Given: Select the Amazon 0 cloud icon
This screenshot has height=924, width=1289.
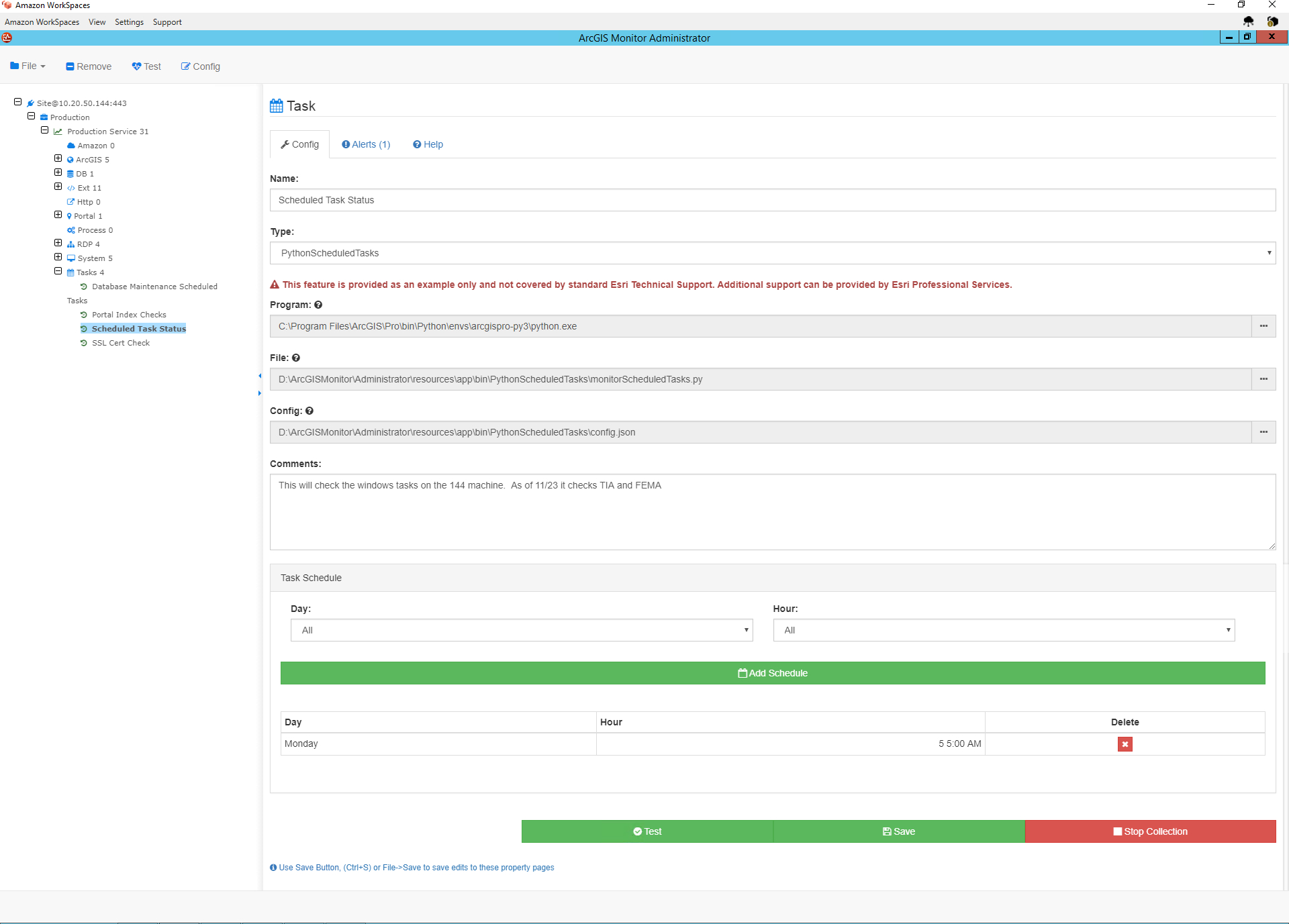Looking at the screenshot, I should (x=71, y=146).
